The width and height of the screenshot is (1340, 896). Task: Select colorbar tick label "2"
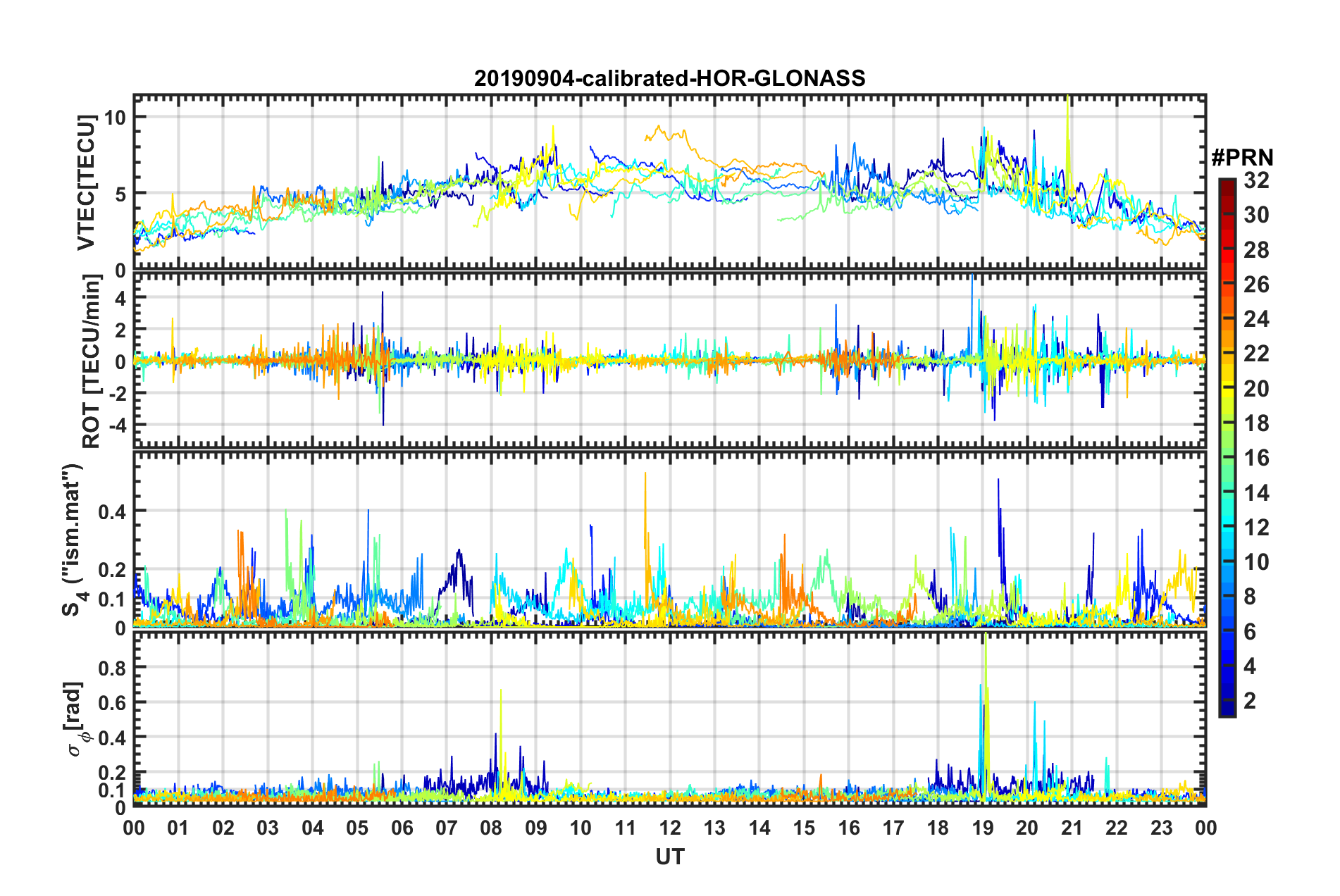click(x=1250, y=701)
